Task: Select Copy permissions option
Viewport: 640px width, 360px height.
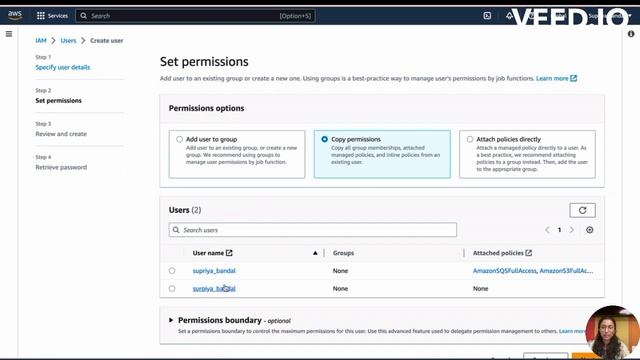Action: point(324,139)
